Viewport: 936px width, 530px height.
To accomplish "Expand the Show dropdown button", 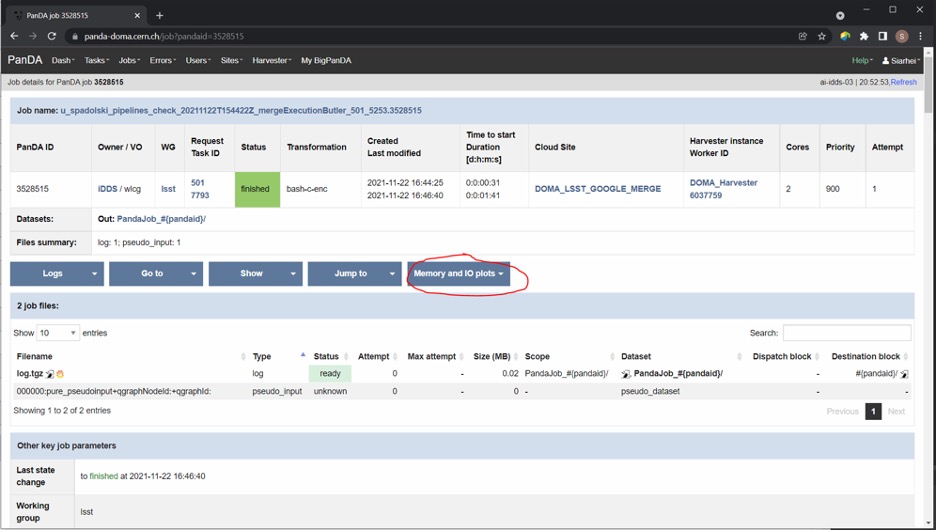I will [x=255, y=273].
